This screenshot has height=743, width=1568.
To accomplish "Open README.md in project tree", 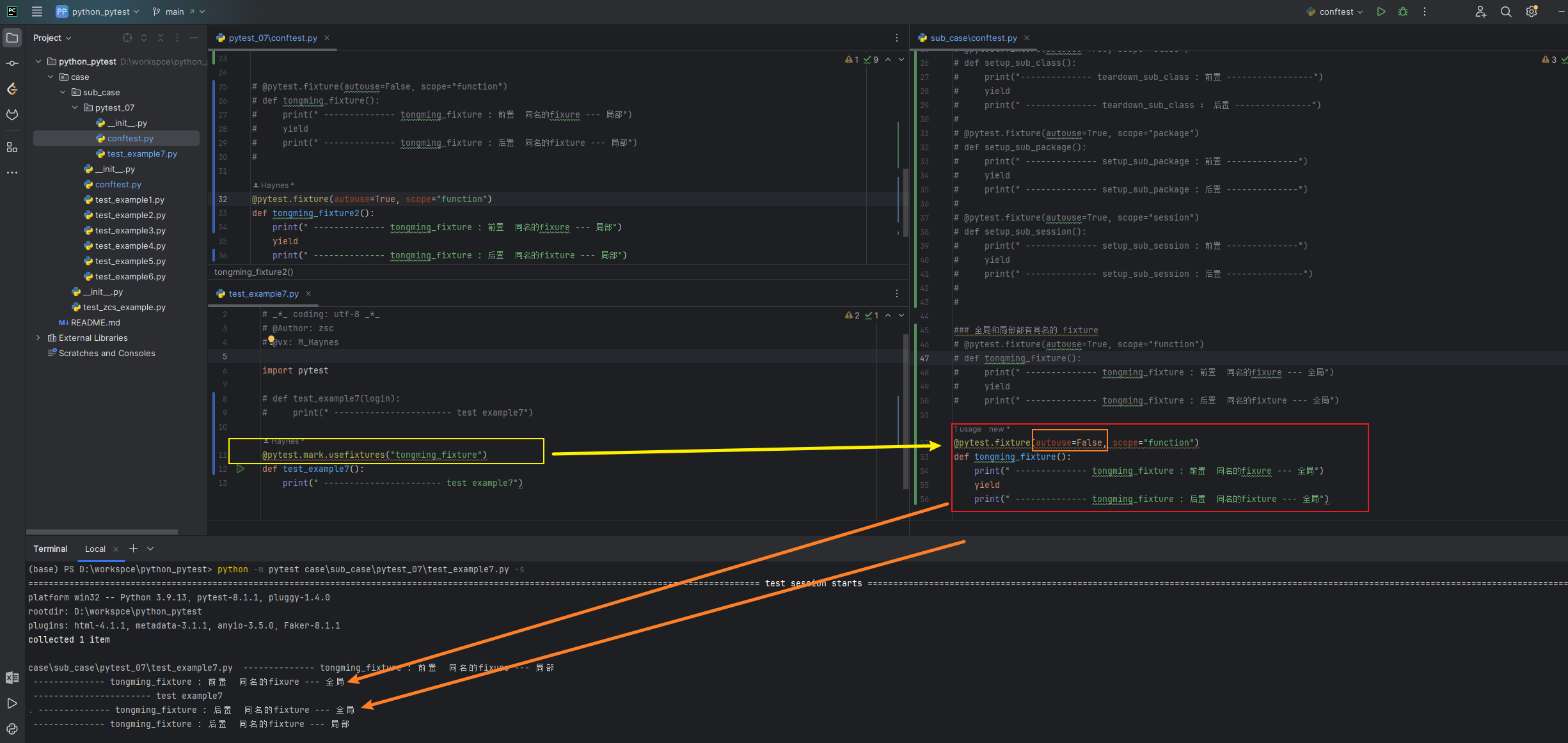I will point(95,322).
